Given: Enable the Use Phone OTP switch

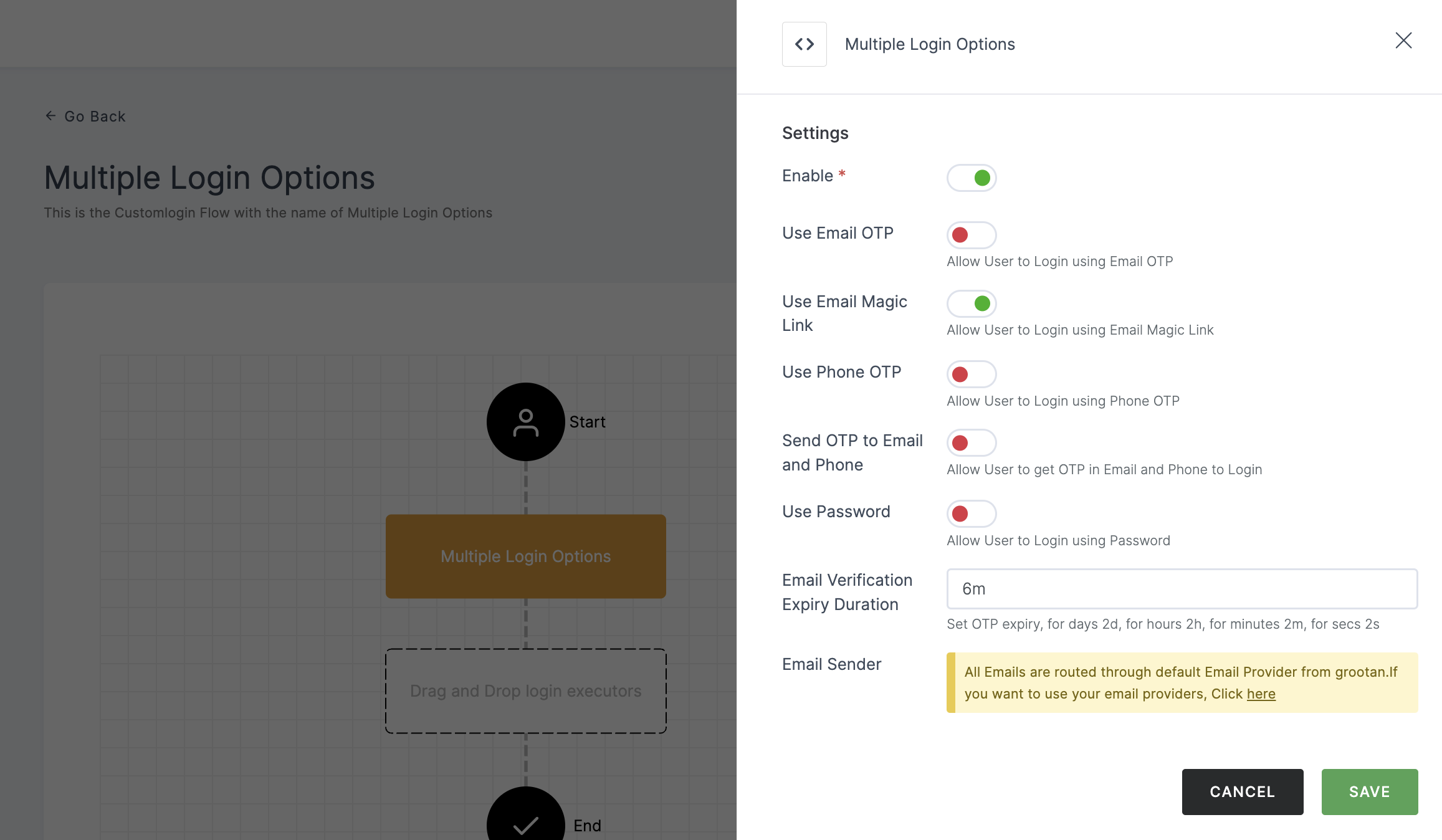Looking at the screenshot, I should pos(972,374).
